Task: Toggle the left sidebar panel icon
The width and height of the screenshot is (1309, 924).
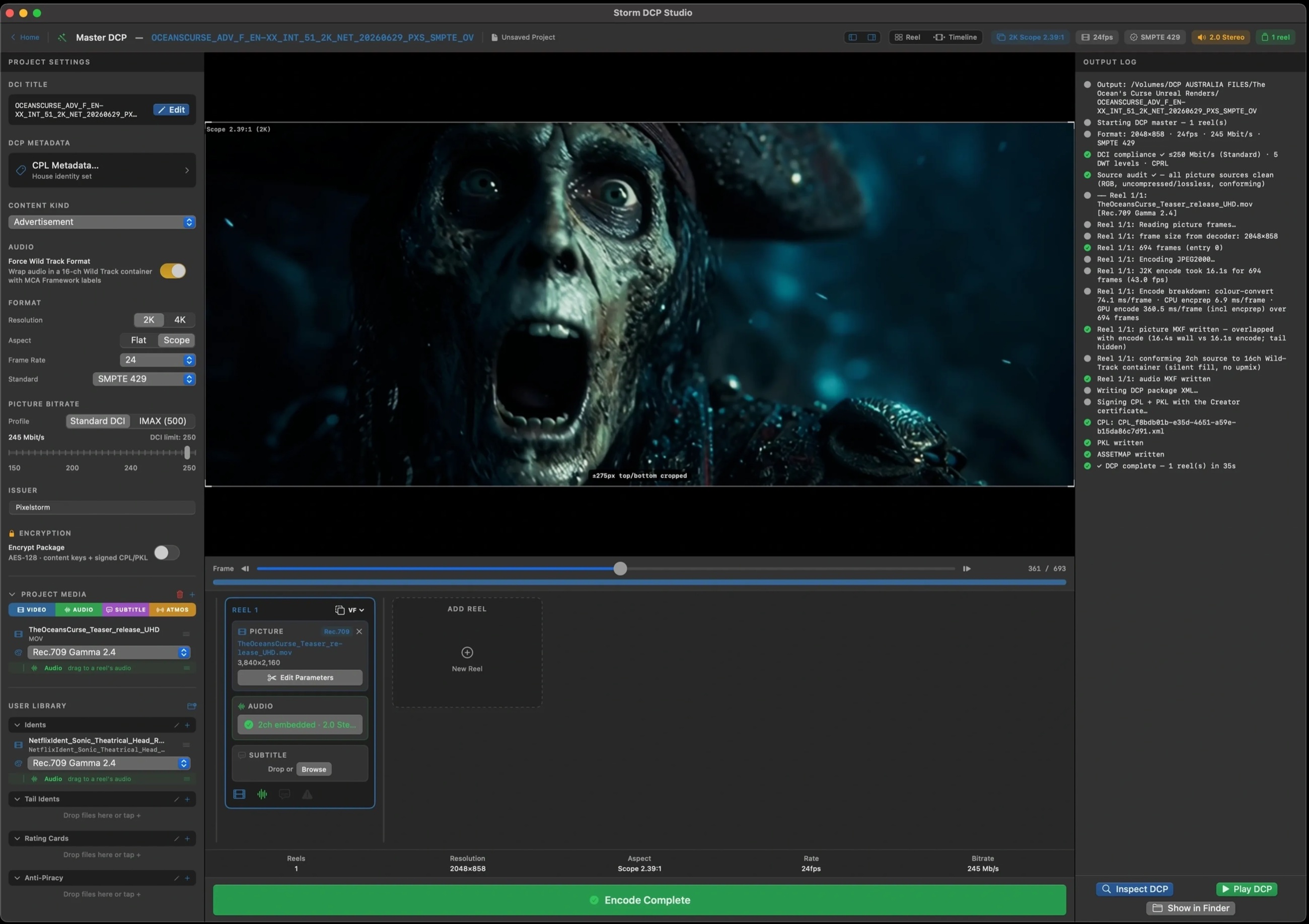Action: pyautogui.click(x=852, y=37)
